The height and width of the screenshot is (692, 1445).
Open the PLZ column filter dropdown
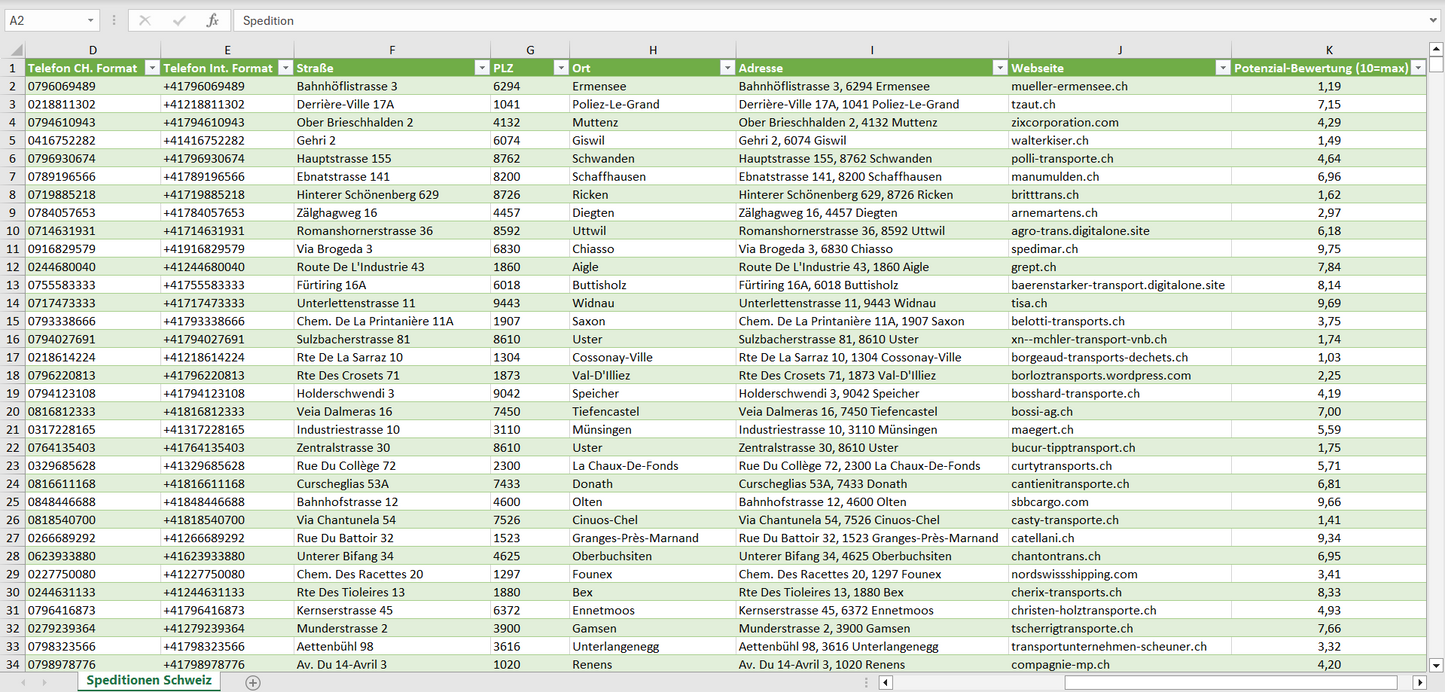(558, 68)
